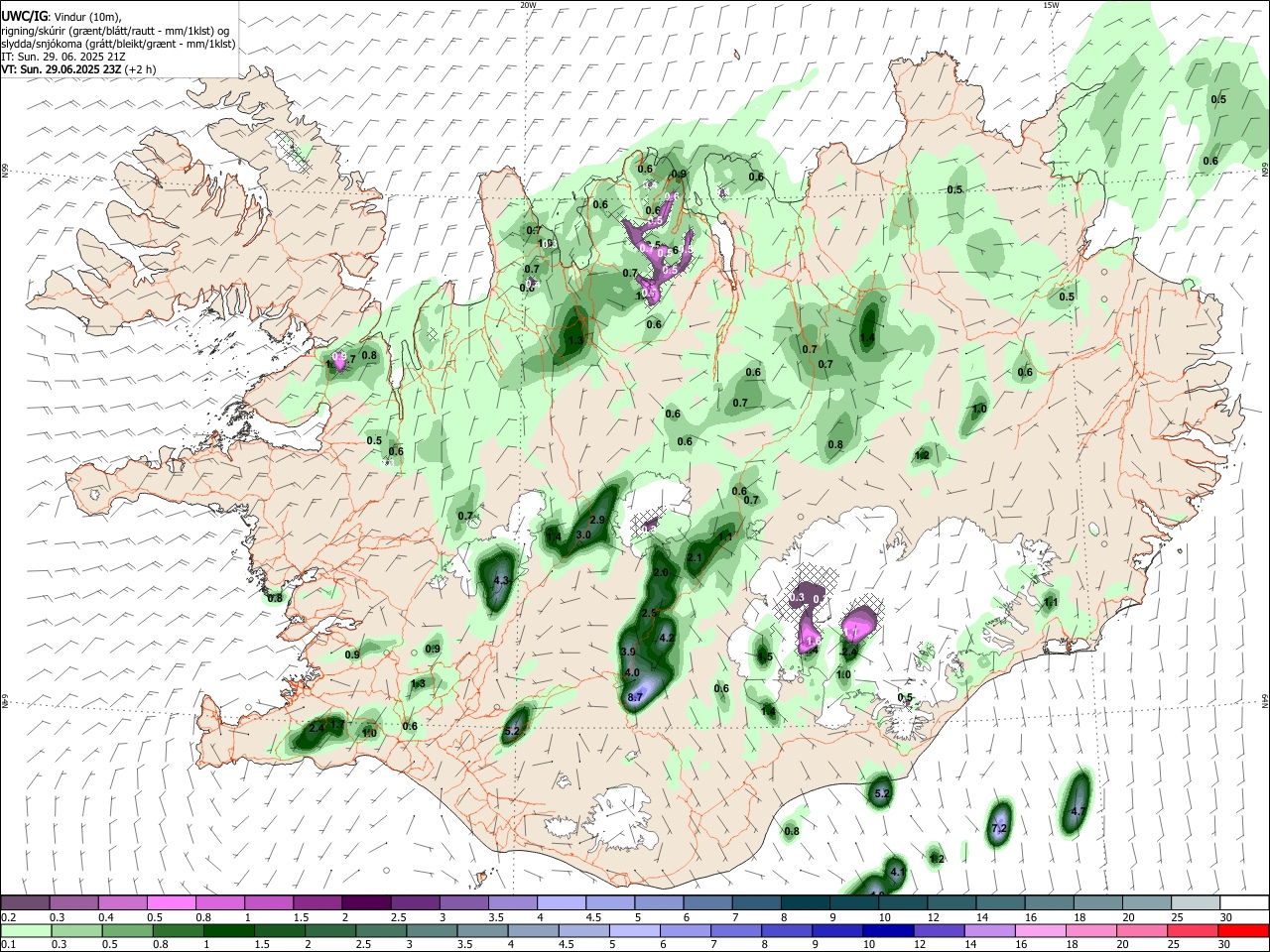Click the 4.0 precipitation value
This screenshot has height=952, width=1270.
[x=632, y=673]
